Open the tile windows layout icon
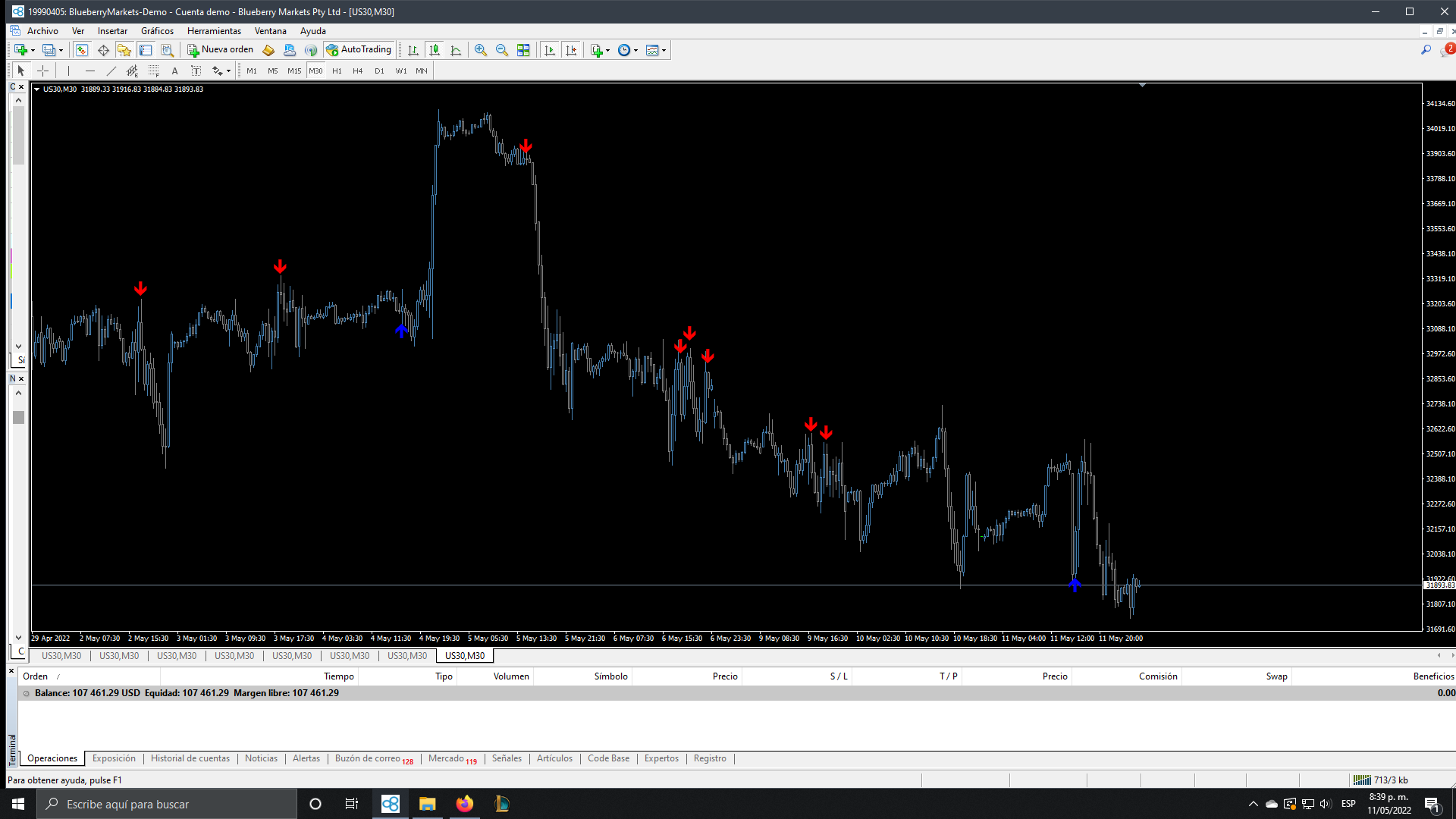1456x819 pixels. click(x=523, y=50)
